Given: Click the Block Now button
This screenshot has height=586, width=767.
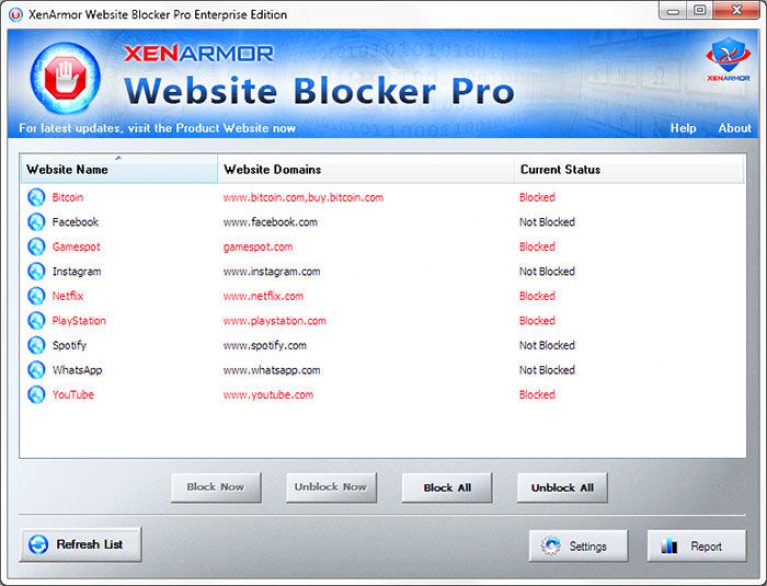Looking at the screenshot, I should 216,487.
